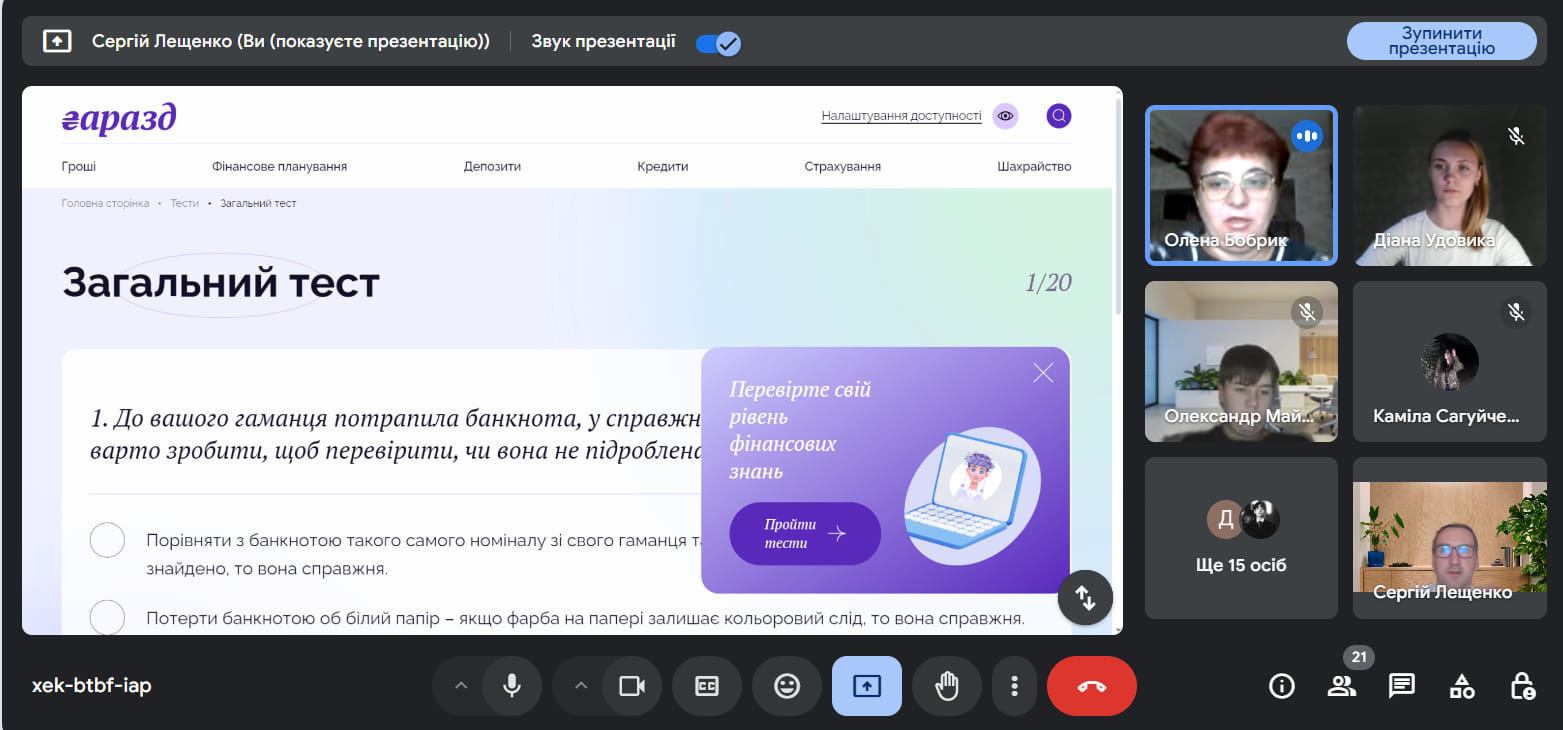Open the more options menu

click(1013, 686)
